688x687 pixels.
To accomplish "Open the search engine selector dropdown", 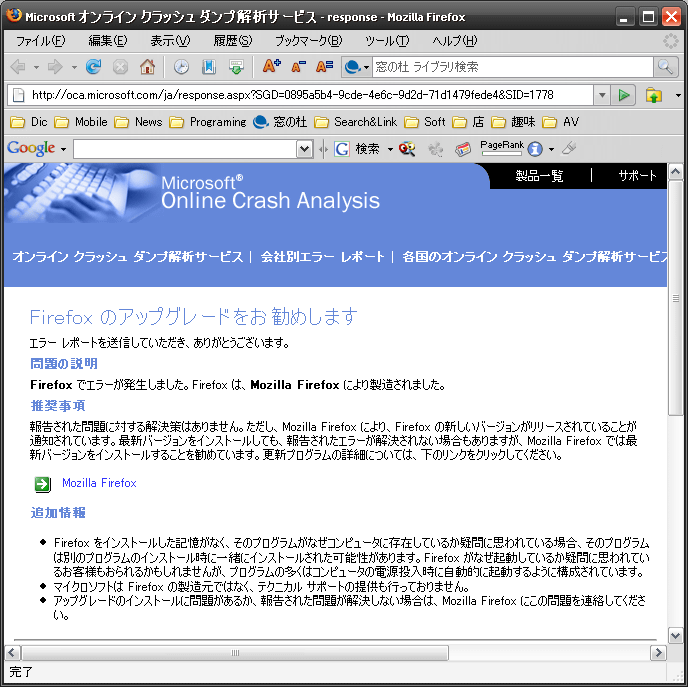I will click(x=357, y=67).
